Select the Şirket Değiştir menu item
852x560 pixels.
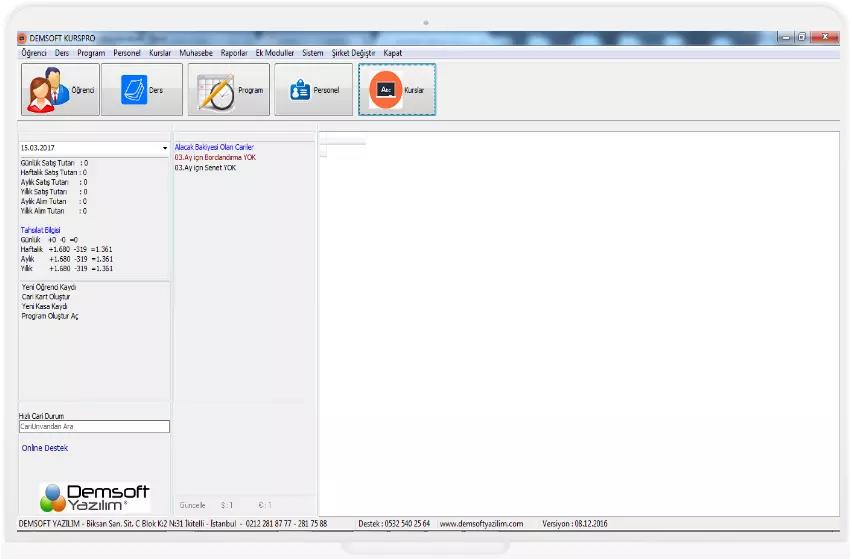(353, 53)
